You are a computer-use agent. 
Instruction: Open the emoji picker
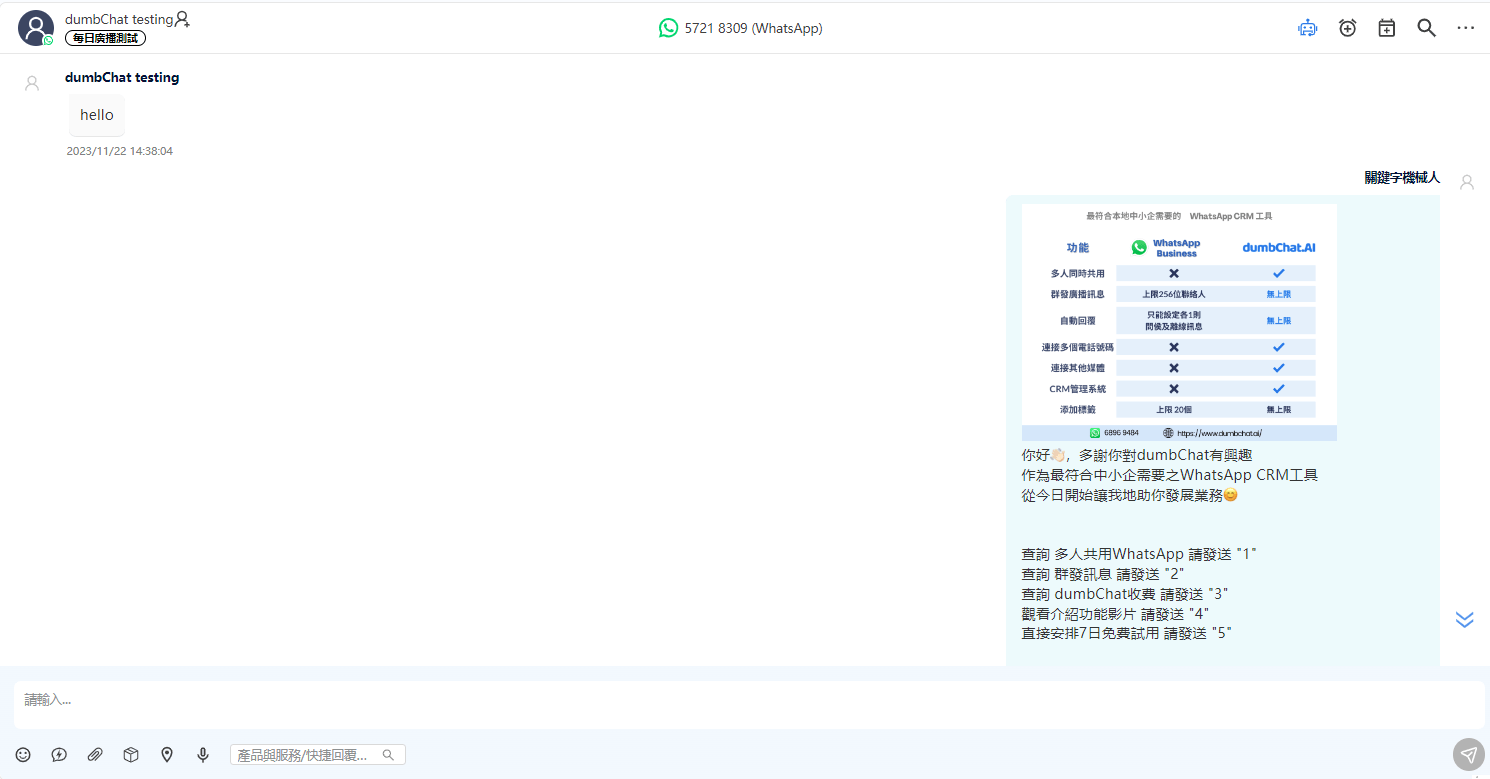[x=23, y=755]
